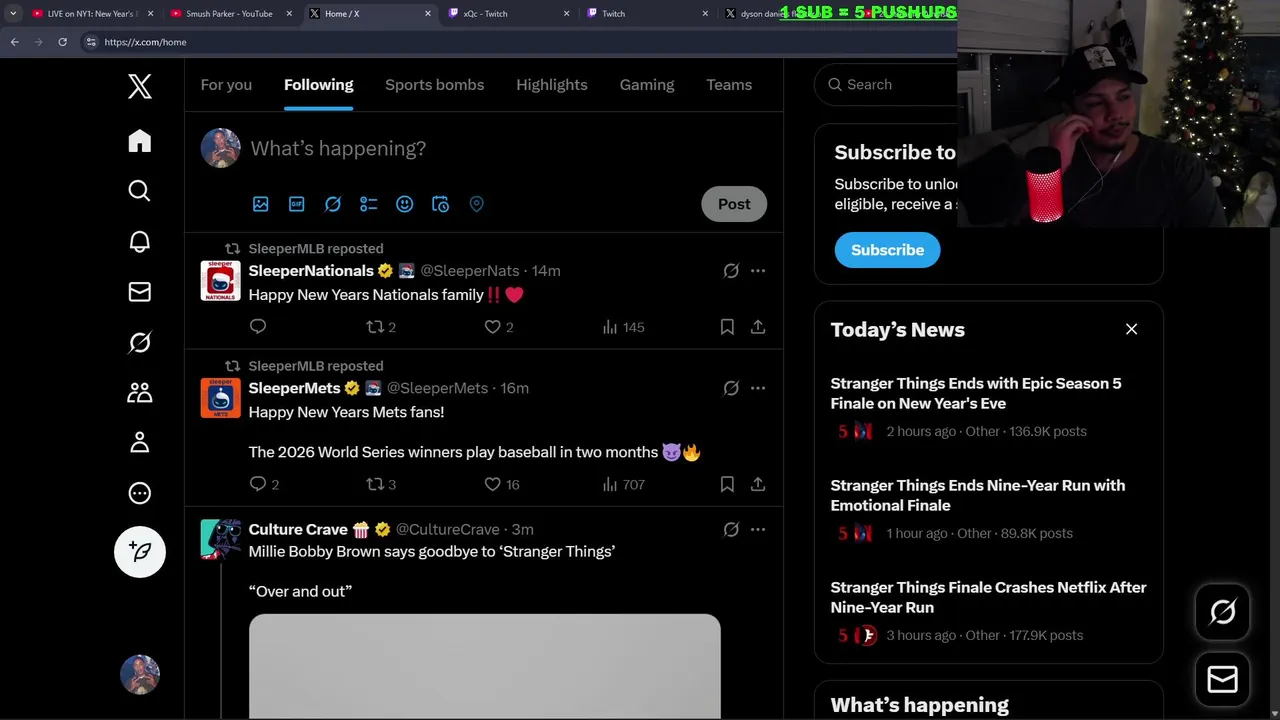This screenshot has width=1280, height=720.
Task: Reply to SleeperNationals post
Action: [258, 327]
